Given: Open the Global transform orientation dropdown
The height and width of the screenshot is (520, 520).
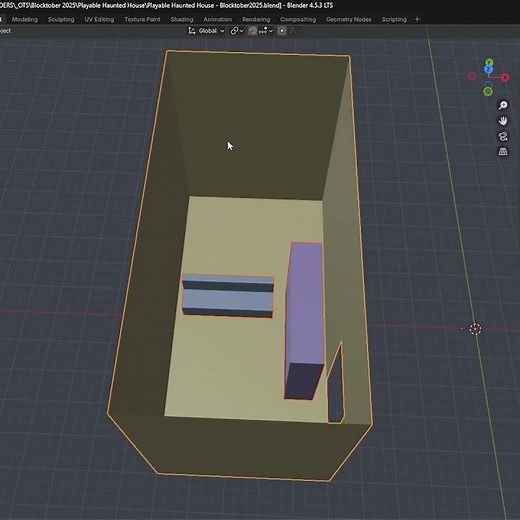Looking at the screenshot, I should pos(206,31).
